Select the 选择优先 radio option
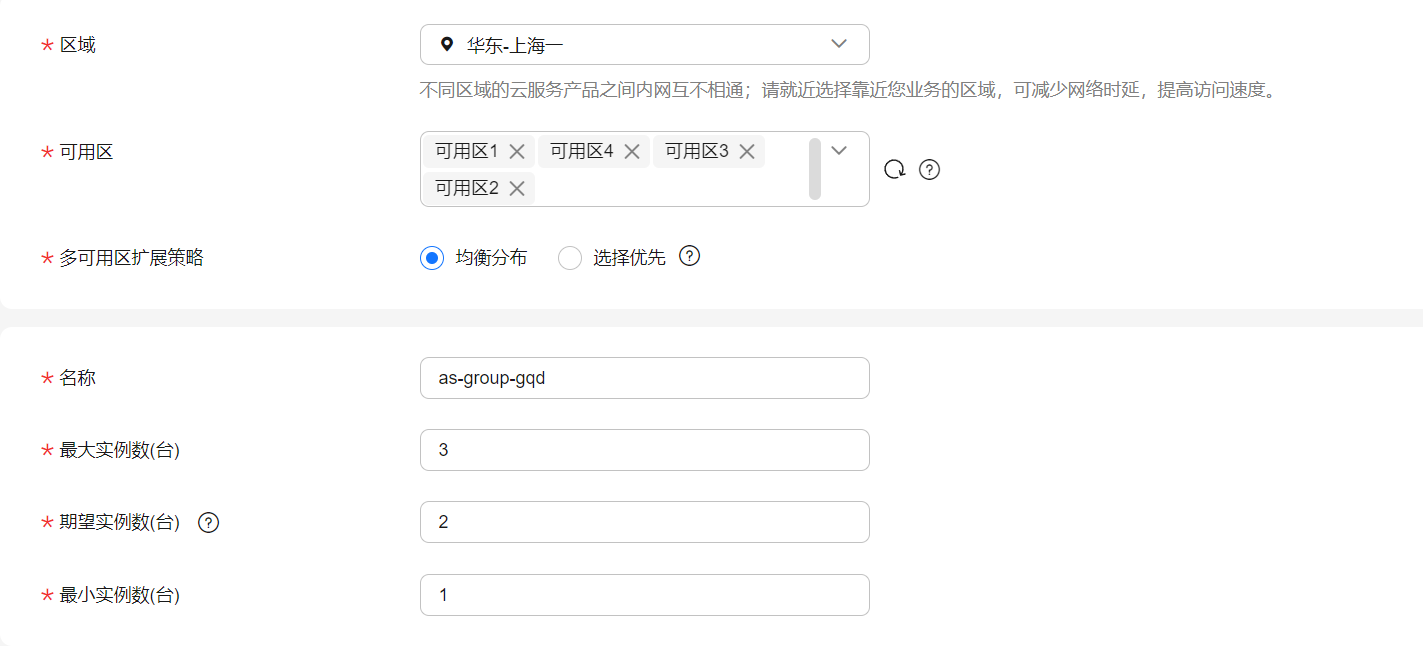Screen dimensions: 1423x646 (570, 258)
